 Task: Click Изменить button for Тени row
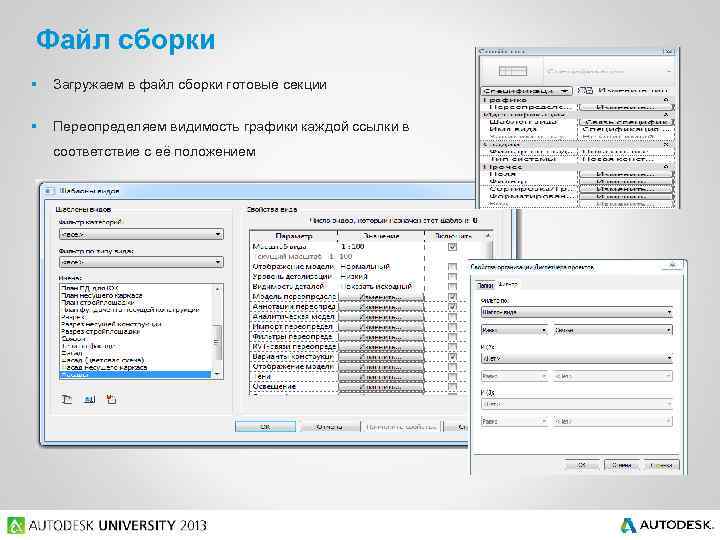click(x=381, y=377)
